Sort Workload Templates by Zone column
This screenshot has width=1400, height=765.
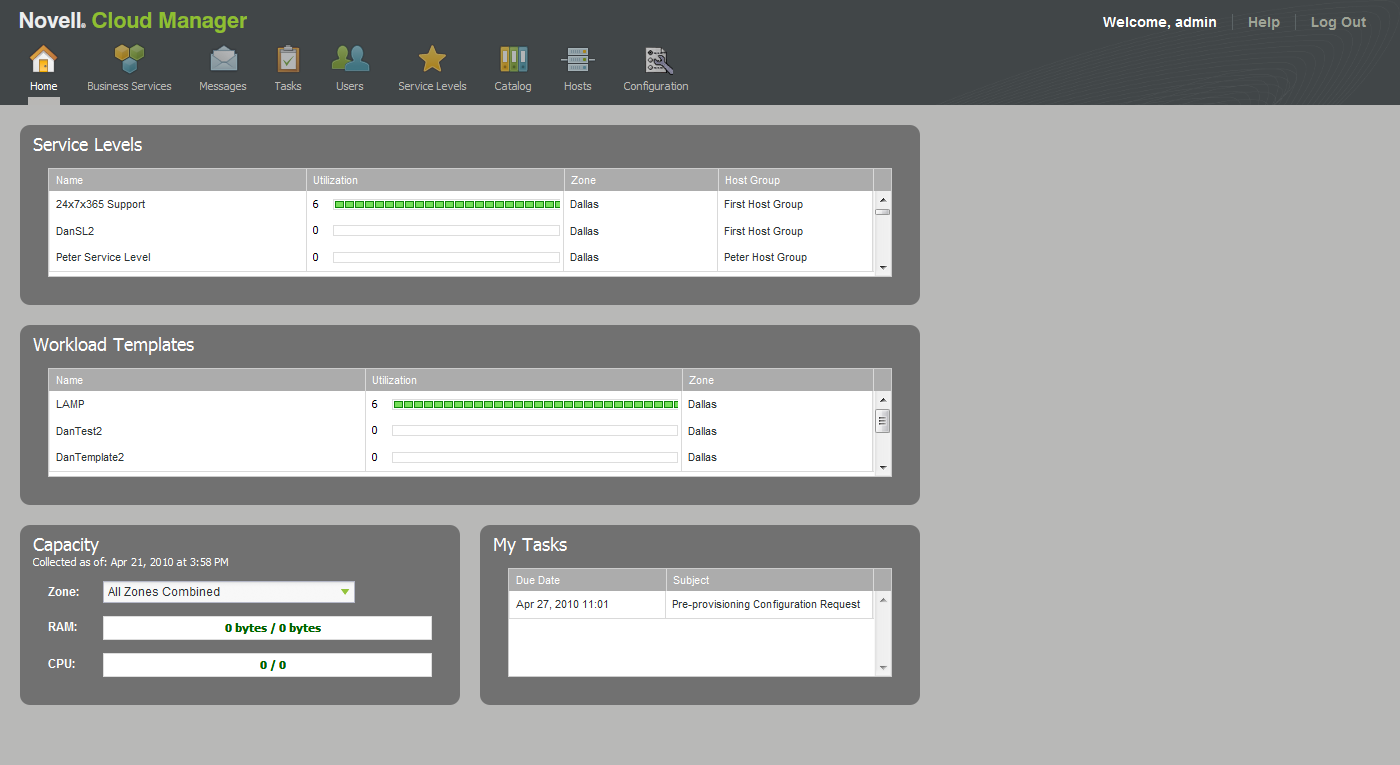[778, 380]
